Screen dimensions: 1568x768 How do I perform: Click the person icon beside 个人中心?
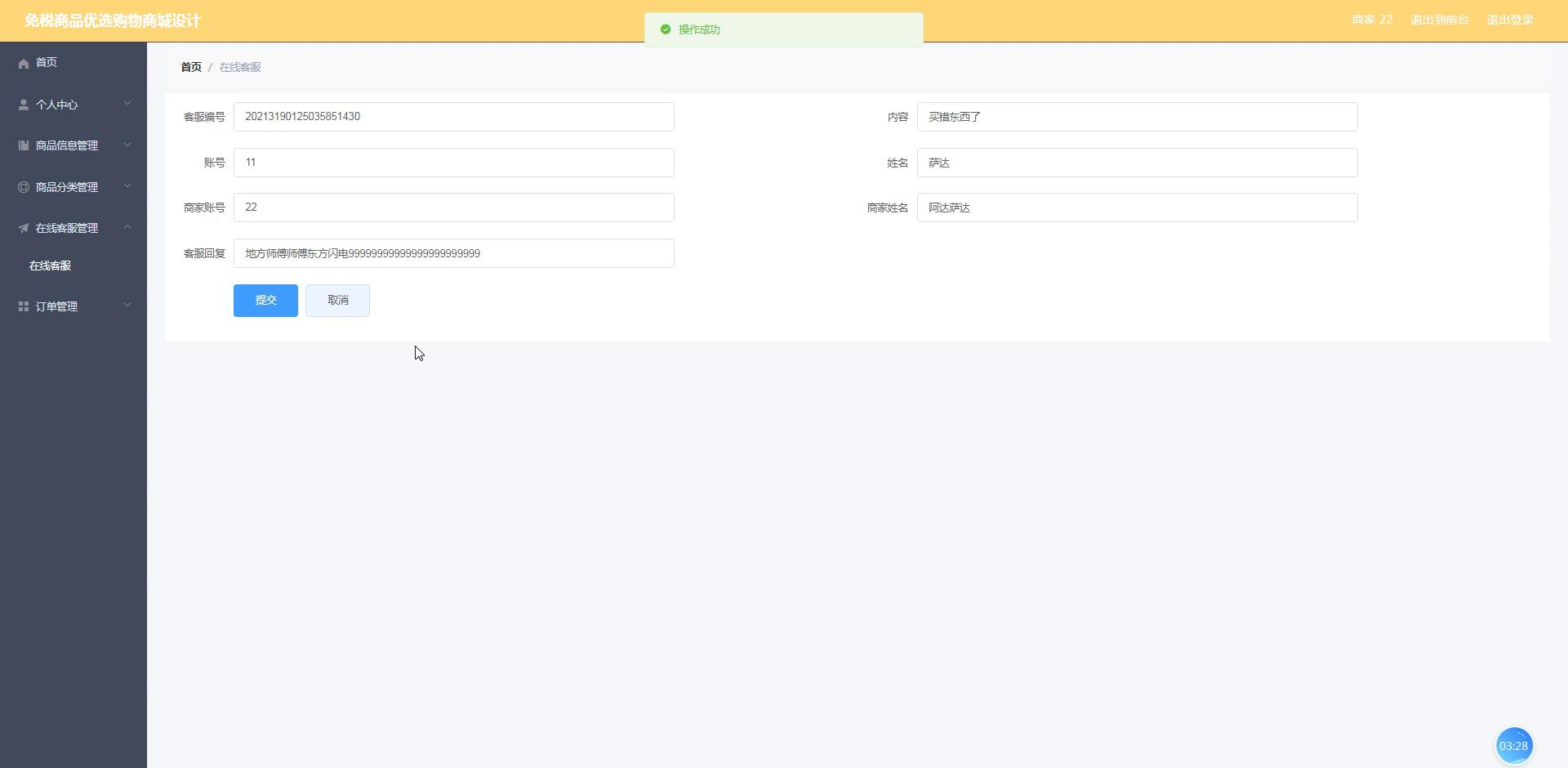coord(24,105)
